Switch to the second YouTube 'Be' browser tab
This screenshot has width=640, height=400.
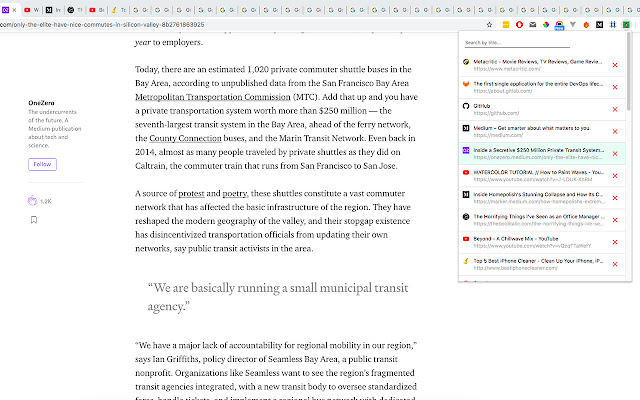(97, 10)
